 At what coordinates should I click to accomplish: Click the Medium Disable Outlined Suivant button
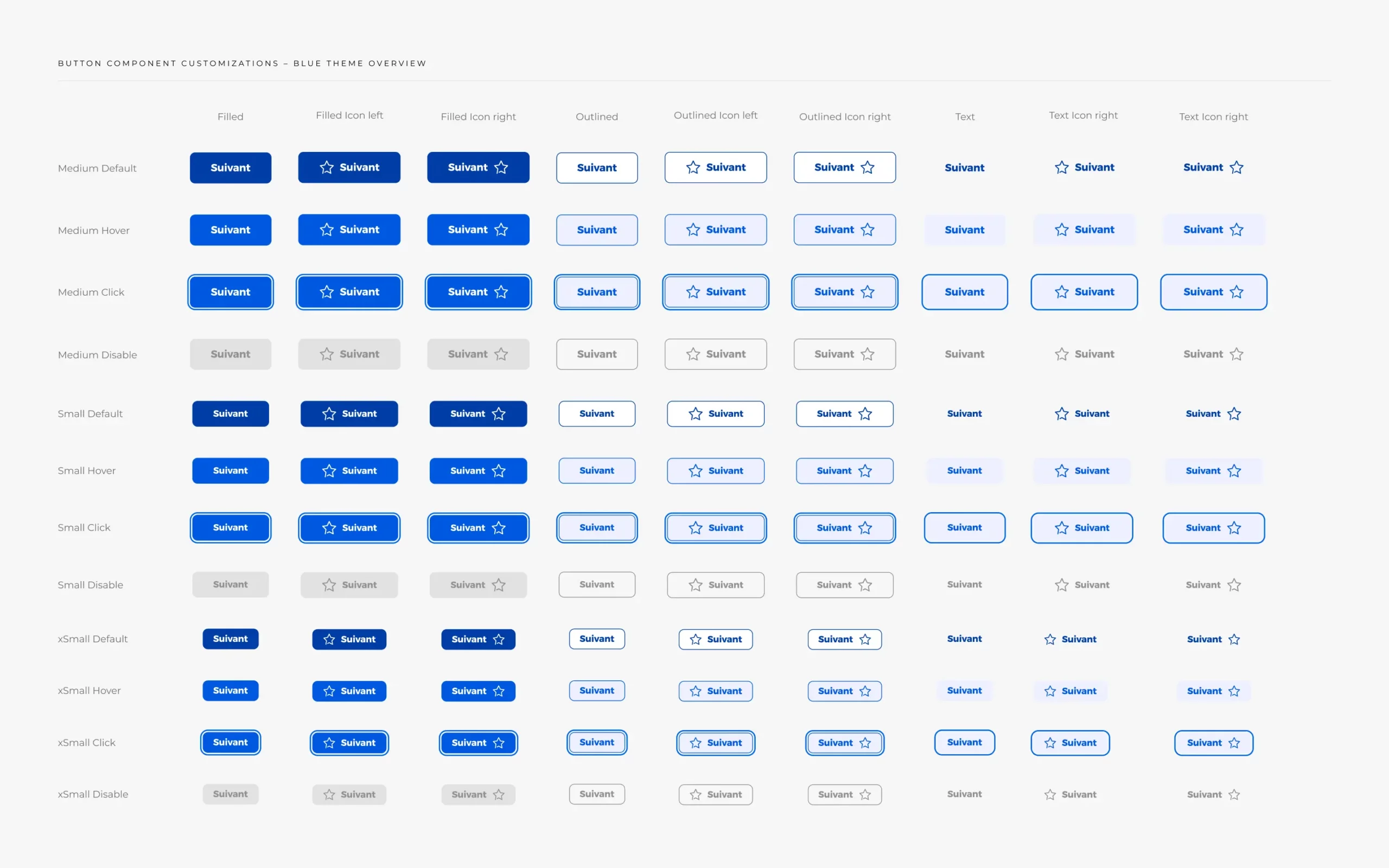coord(597,354)
